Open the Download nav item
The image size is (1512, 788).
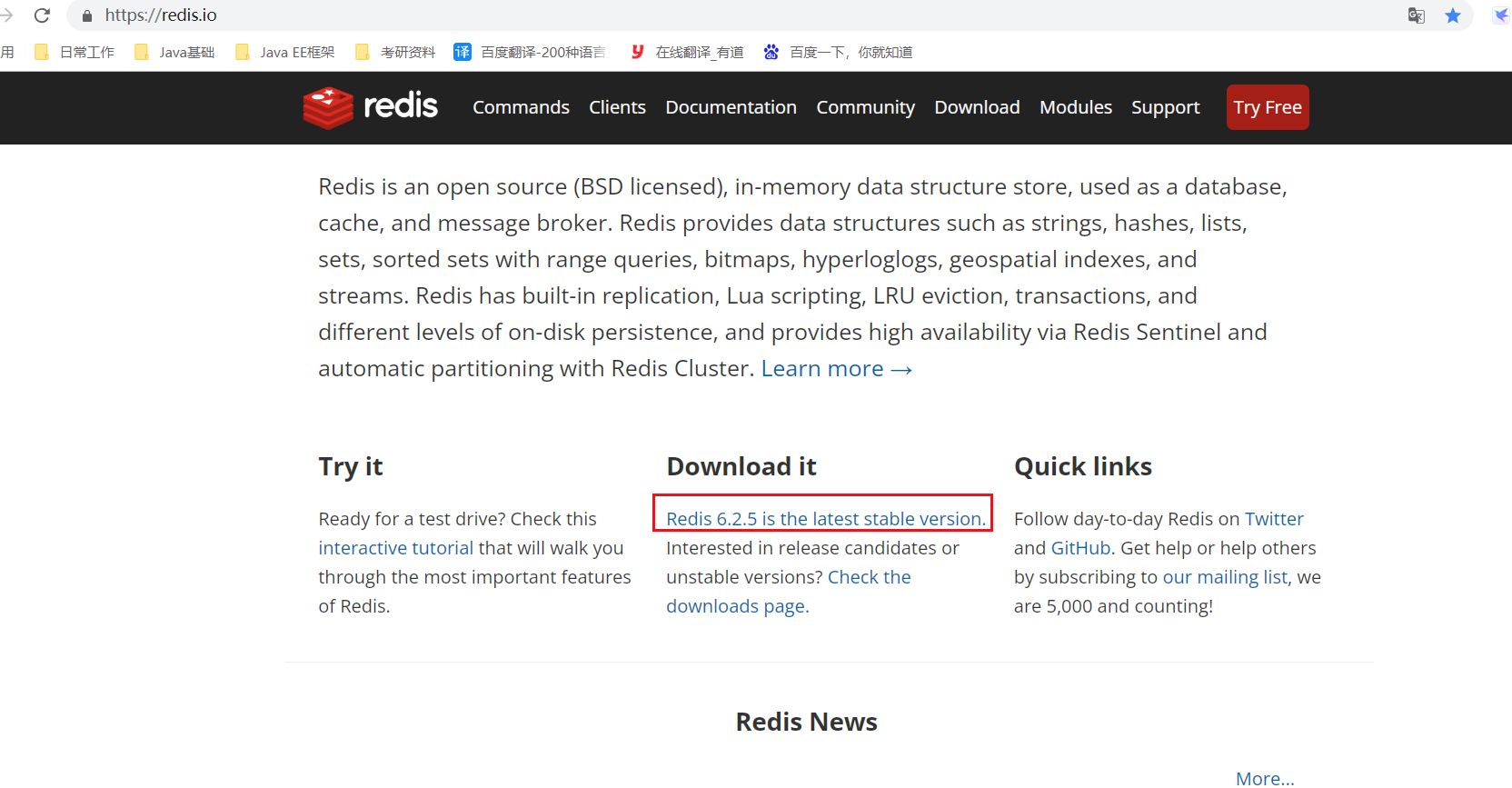[977, 107]
